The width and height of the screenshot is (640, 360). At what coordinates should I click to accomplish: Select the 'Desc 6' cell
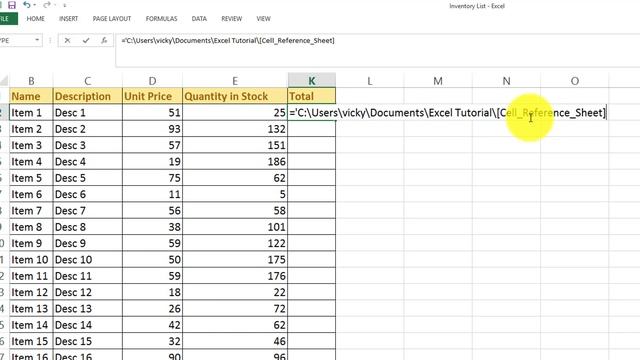tap(87, 194)
